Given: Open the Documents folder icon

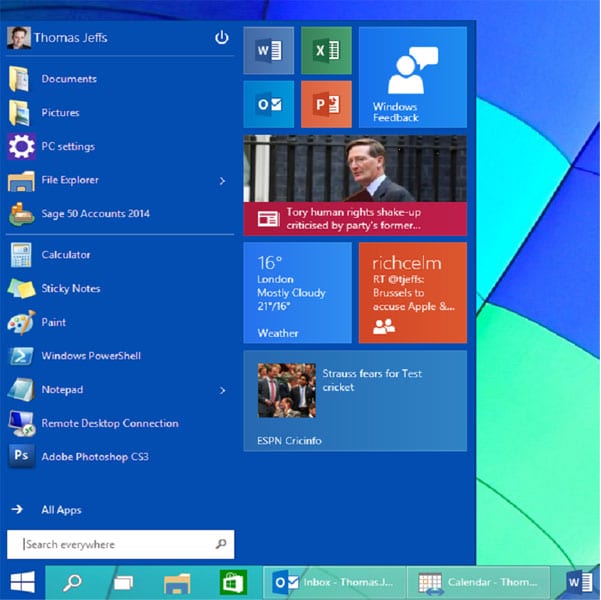Looking at the screenshot, I should tap(20, 79).
